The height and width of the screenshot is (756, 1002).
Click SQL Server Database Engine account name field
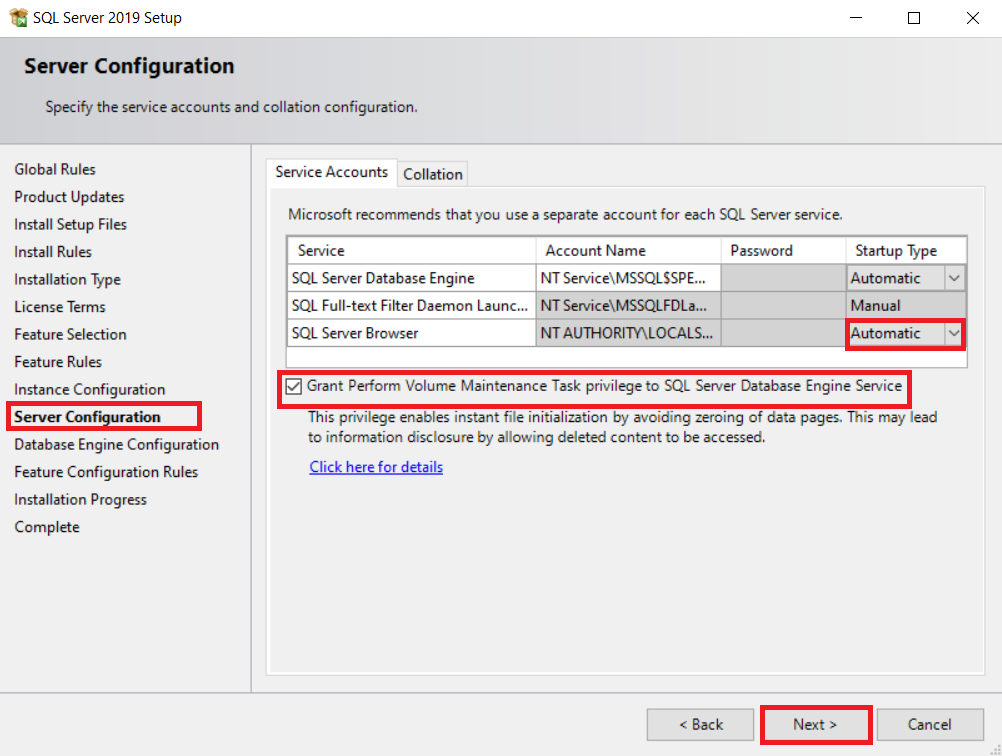628,278
